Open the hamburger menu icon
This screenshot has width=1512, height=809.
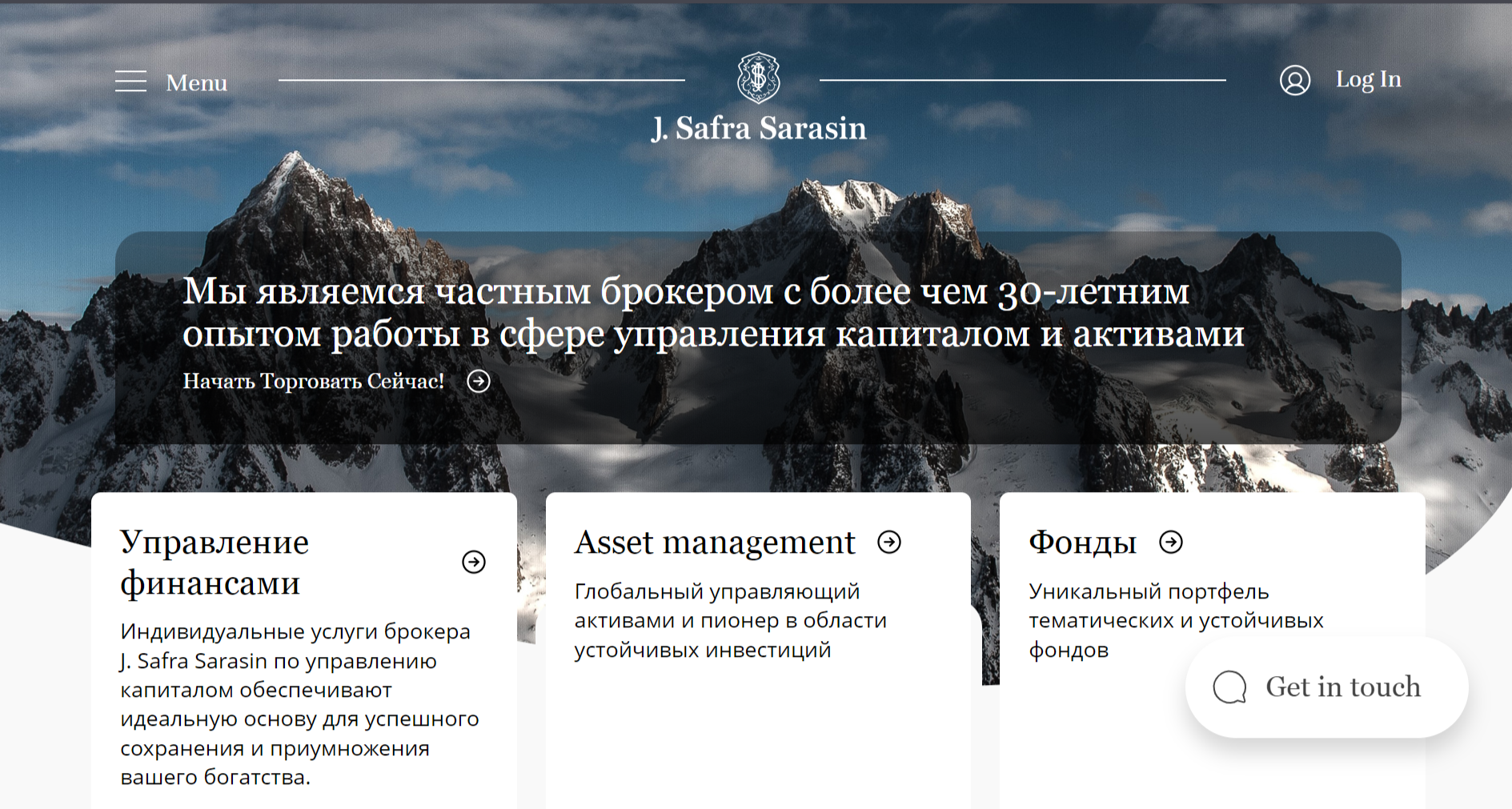130,82
